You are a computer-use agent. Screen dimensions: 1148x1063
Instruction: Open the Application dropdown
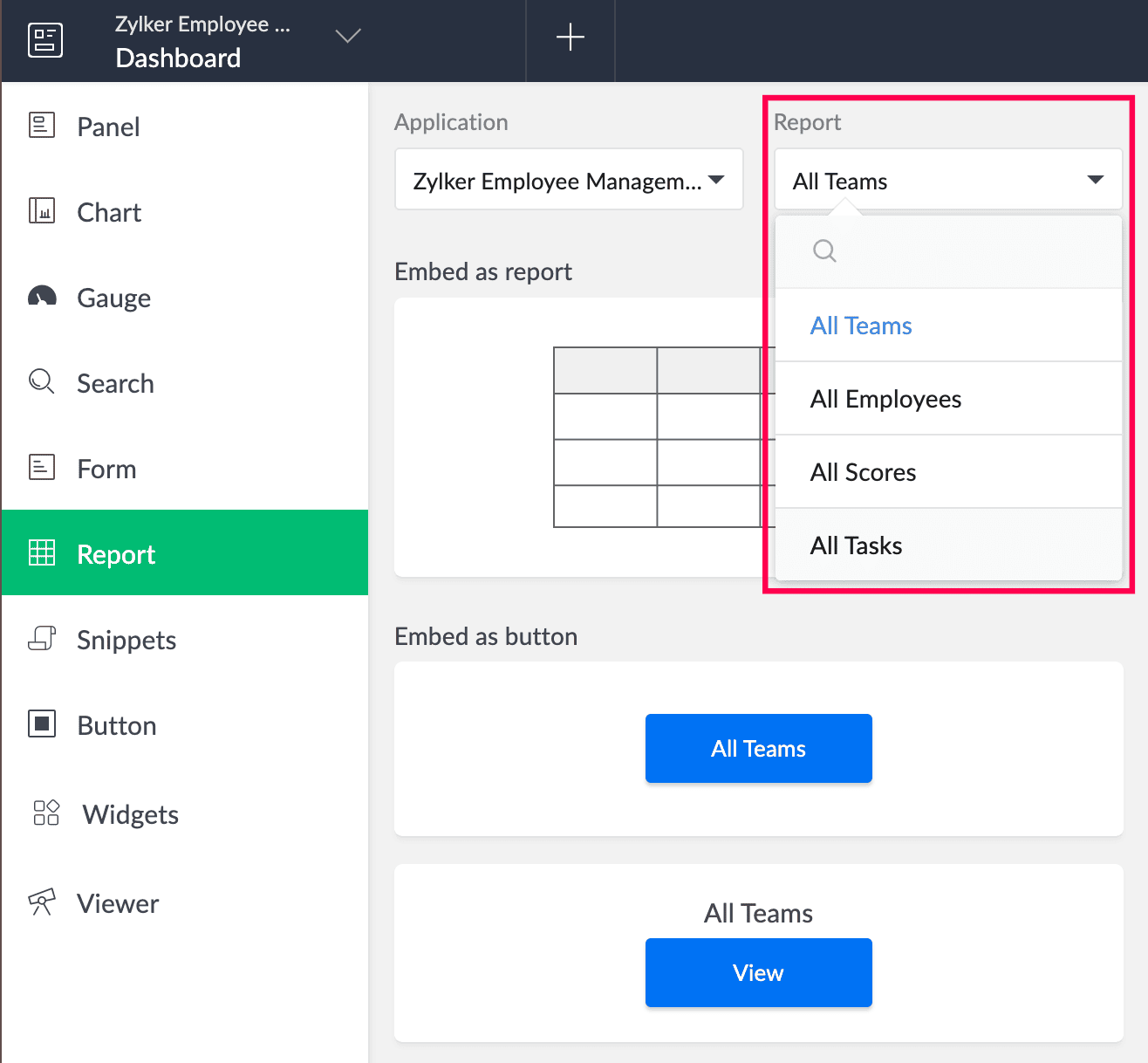coord(569,180)
